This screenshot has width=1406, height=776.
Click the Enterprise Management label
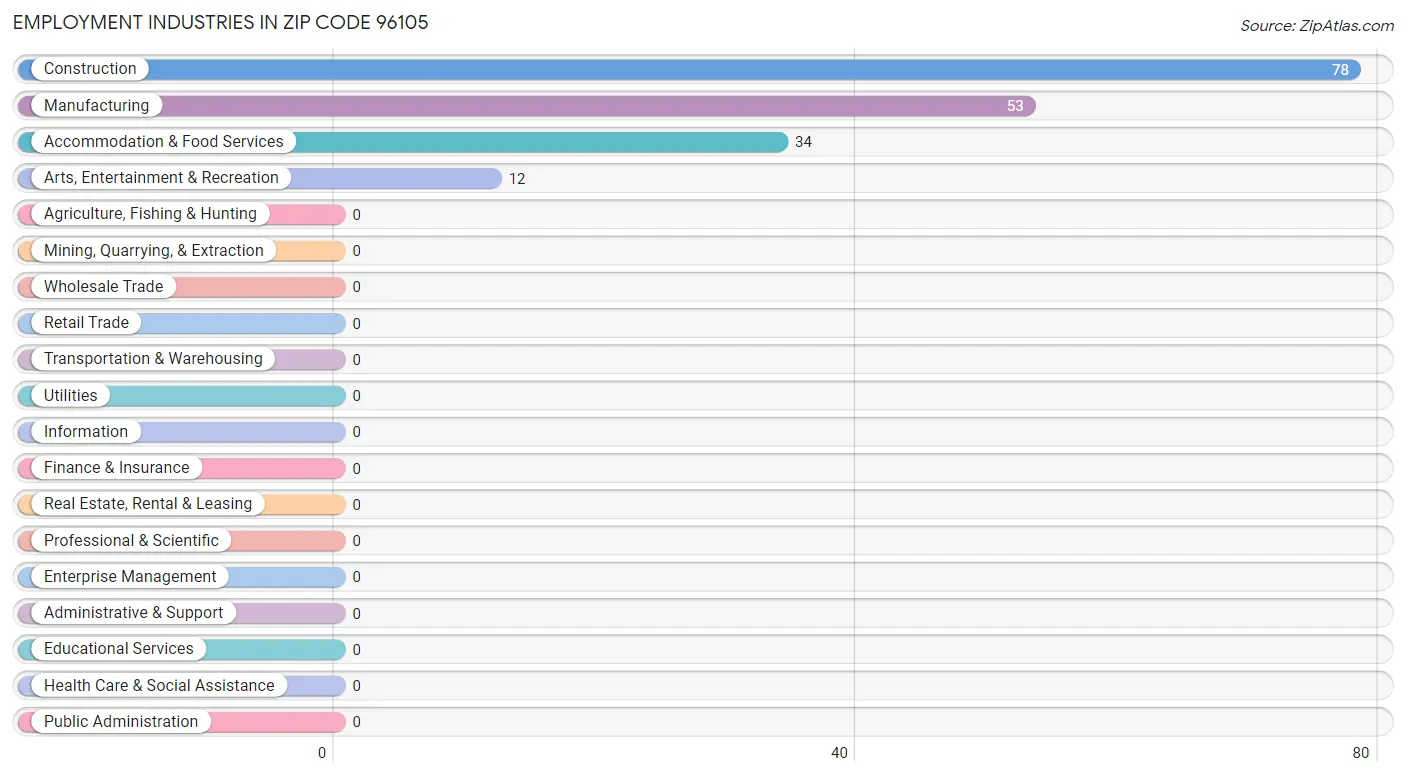pos(130,577)
